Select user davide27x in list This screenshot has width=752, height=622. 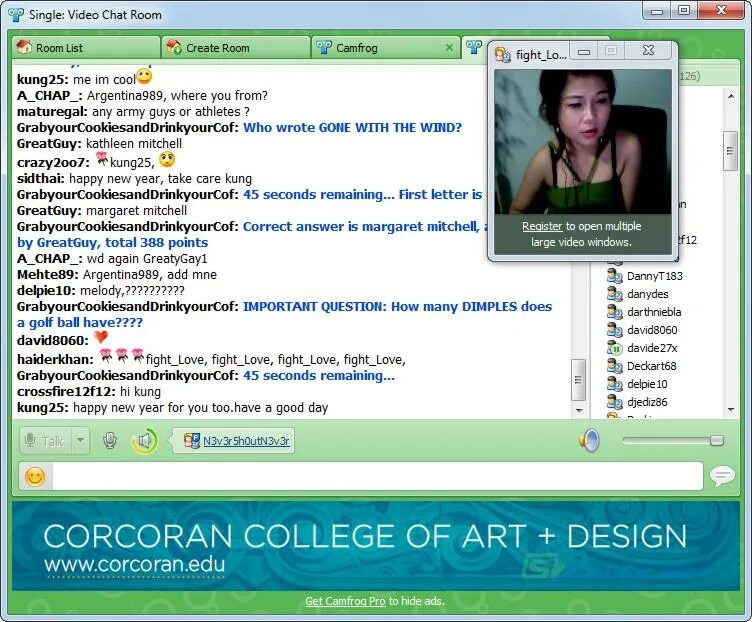[x=652, y=348]
